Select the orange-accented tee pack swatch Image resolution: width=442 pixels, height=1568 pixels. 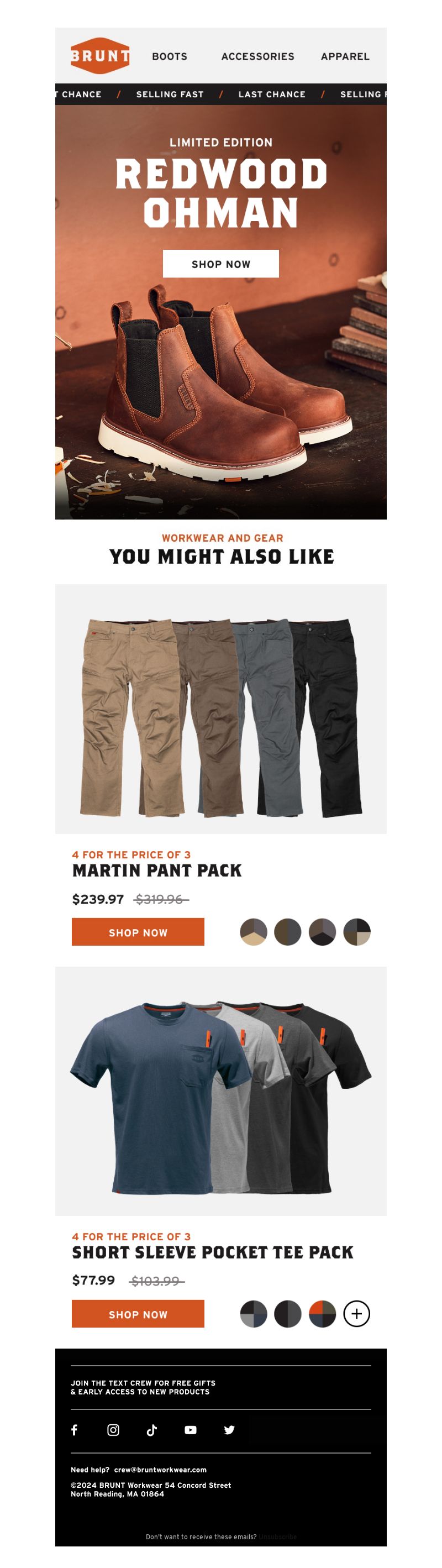click(323, 1314)
